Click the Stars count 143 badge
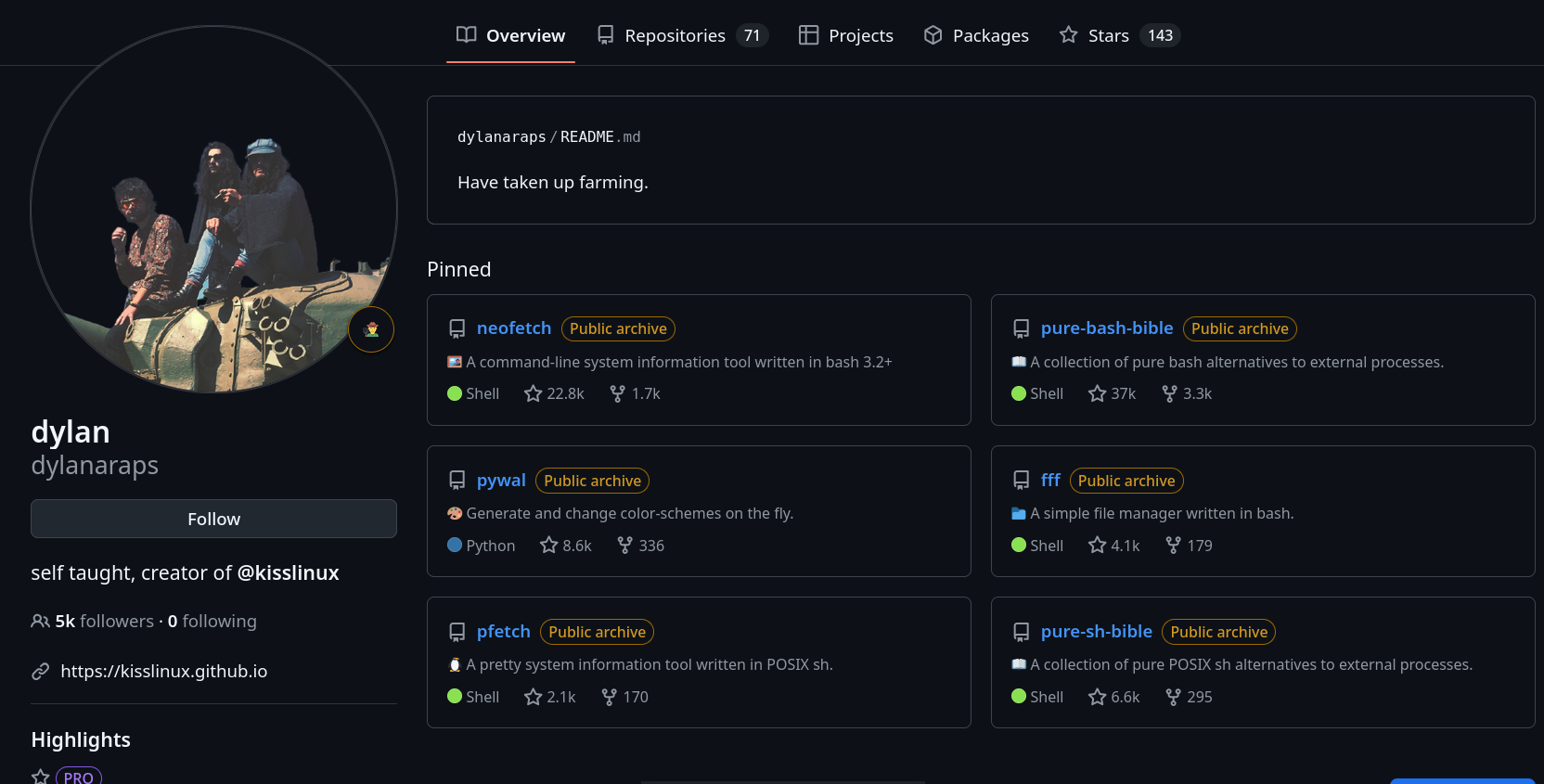 [x=1160, y=35]
